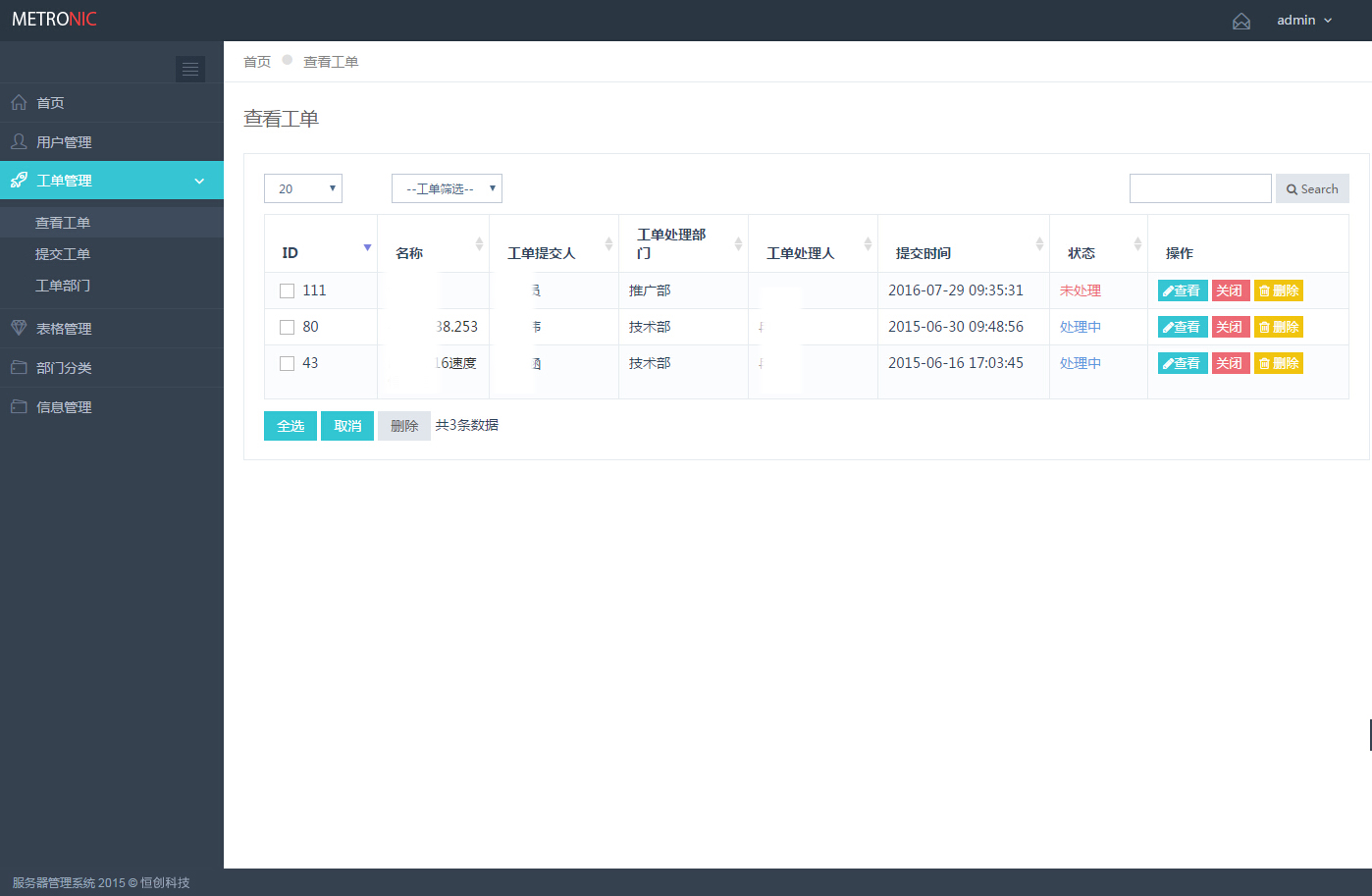1372x896 pixels.
Task: Click the 处理中 status in row 80
Action: 1081,327
